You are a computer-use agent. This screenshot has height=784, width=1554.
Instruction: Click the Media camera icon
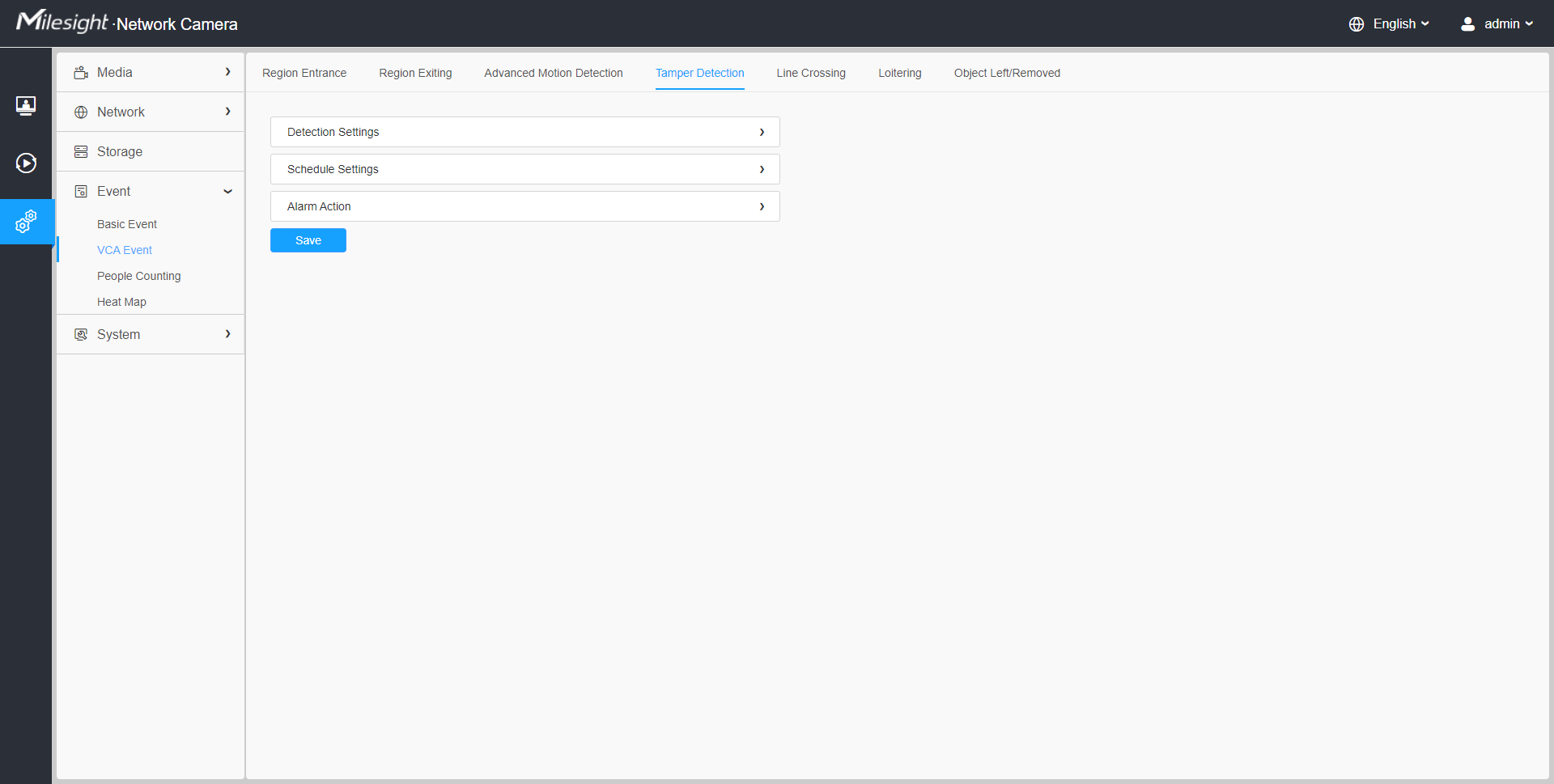81,72
